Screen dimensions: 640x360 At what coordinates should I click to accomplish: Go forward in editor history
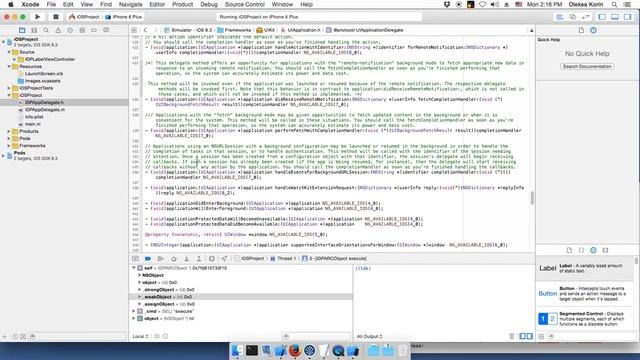[155, 30]
